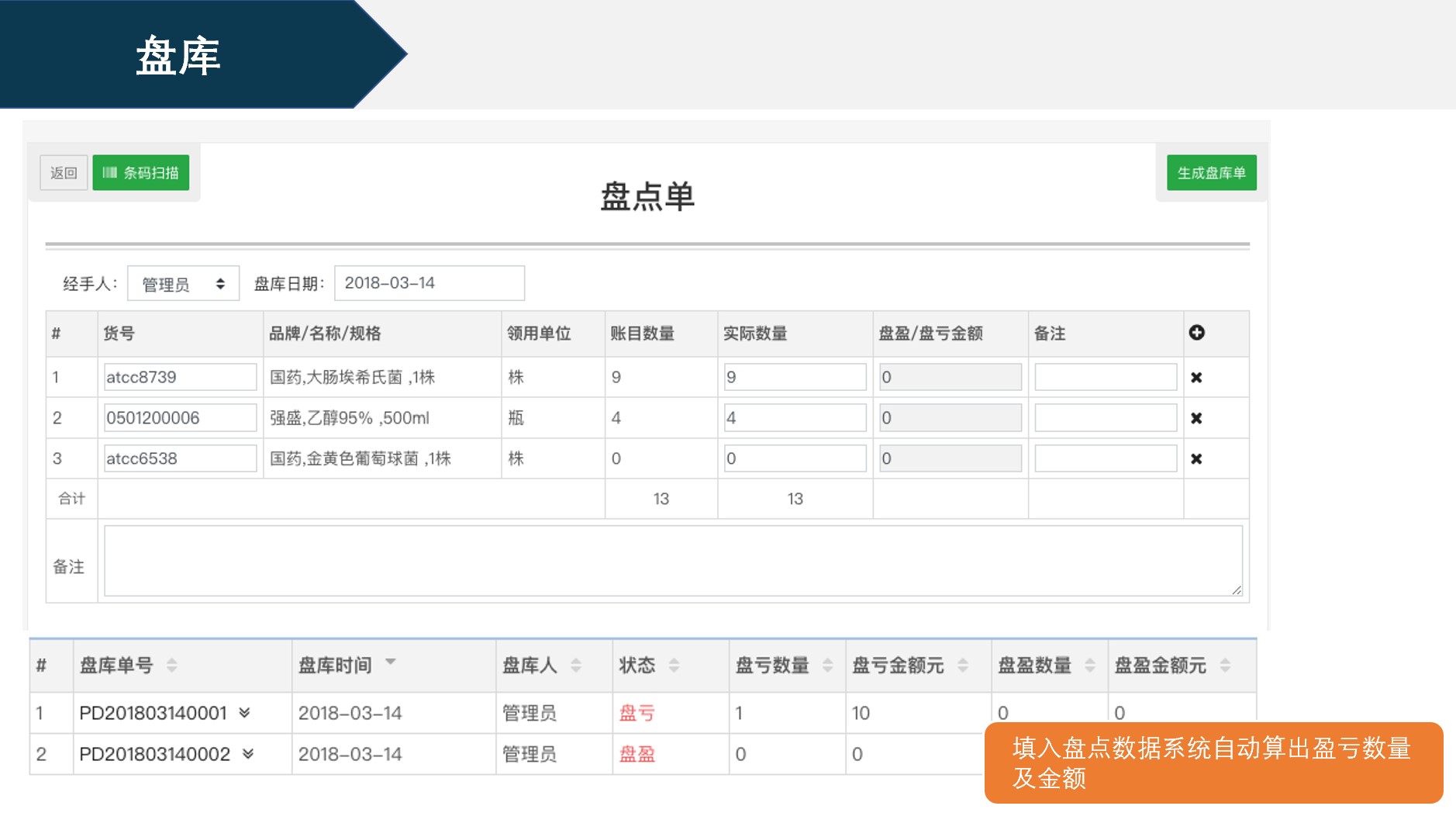The height and width of the screenshot is (830, 1456).
Task: Sort by 盘库时间 using the down arrow
Action: coord(391,662)
